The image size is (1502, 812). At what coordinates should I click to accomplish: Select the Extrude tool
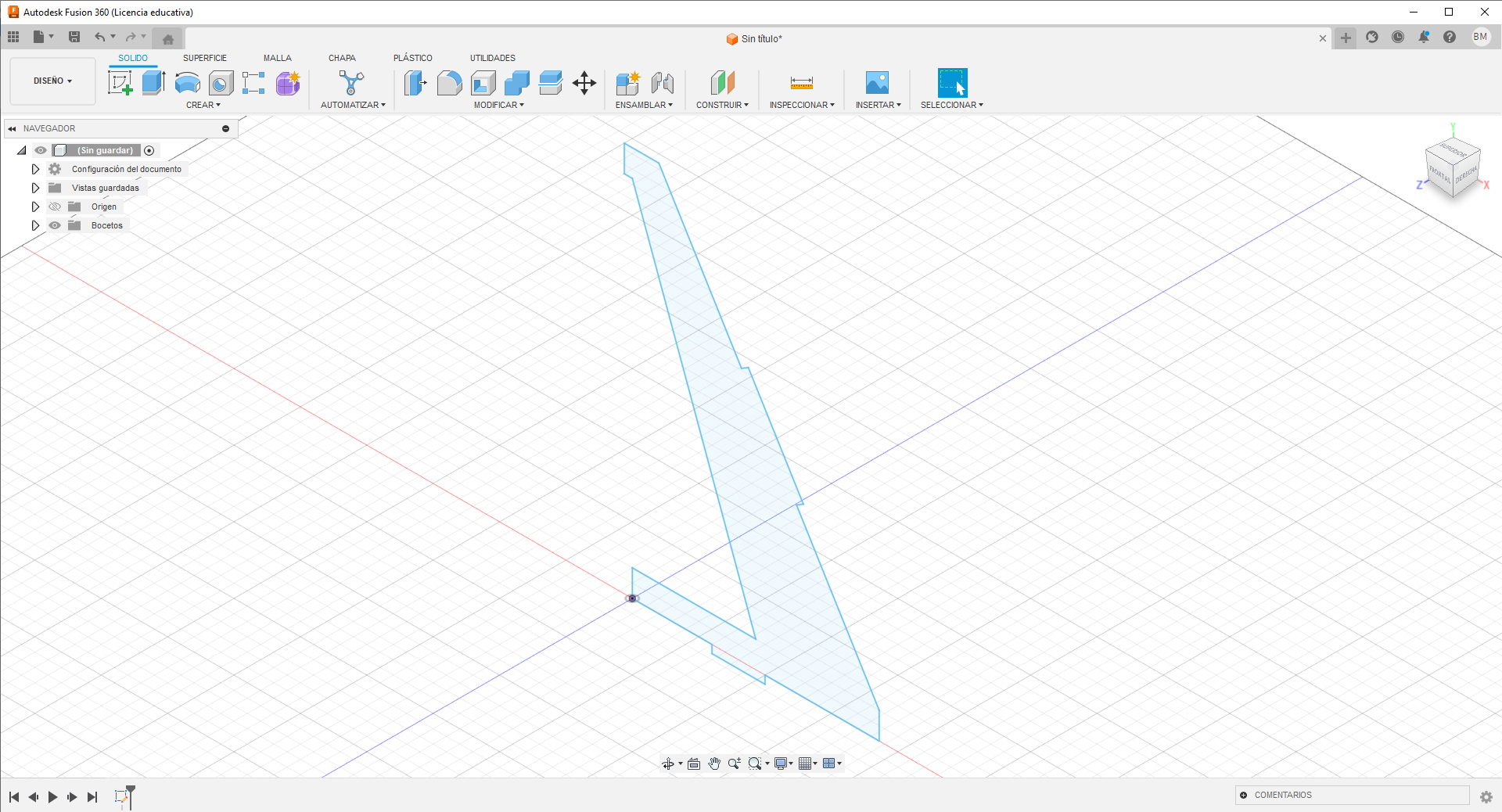[152, 82]
